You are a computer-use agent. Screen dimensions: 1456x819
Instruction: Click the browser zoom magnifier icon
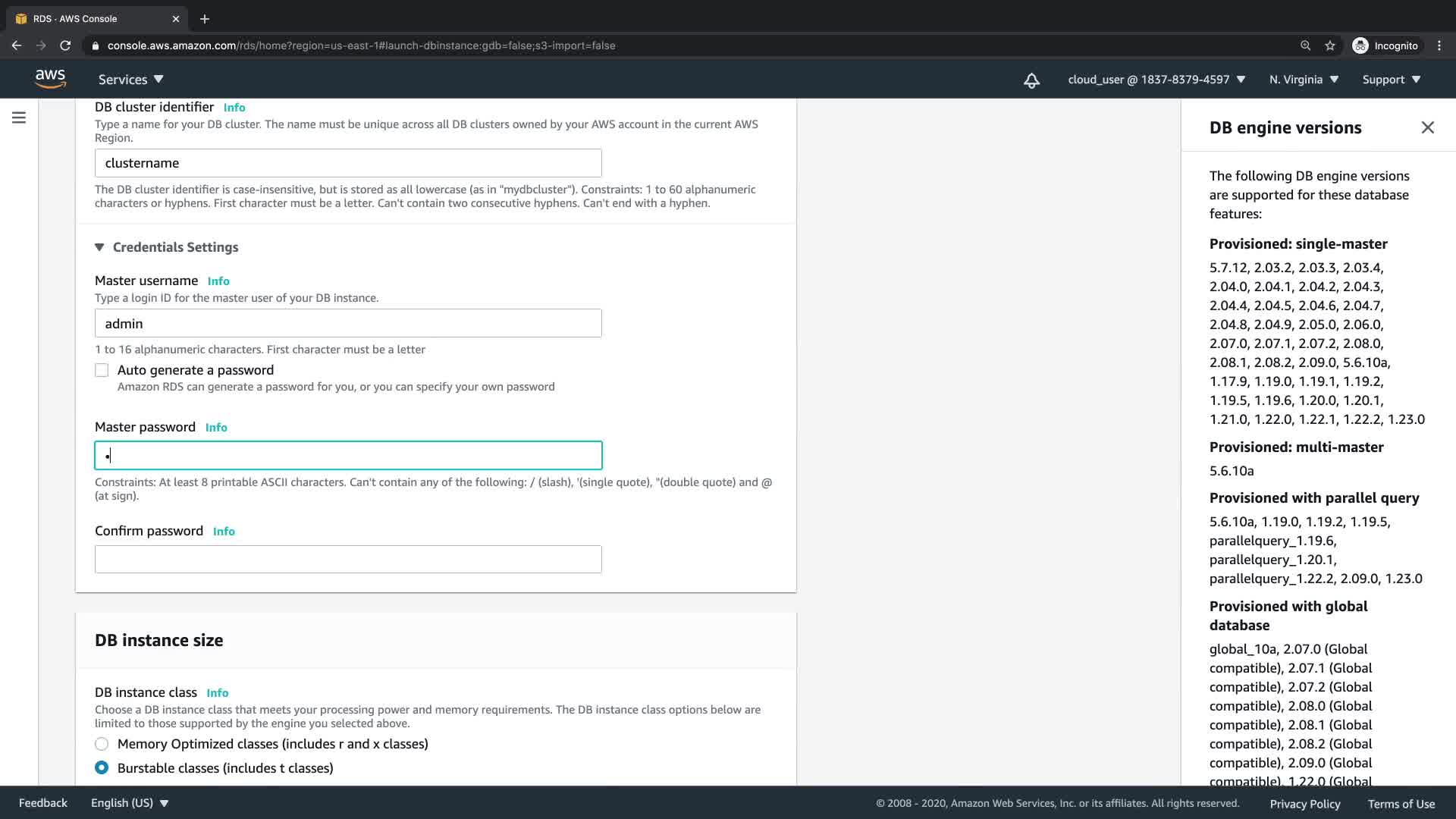1305,45
